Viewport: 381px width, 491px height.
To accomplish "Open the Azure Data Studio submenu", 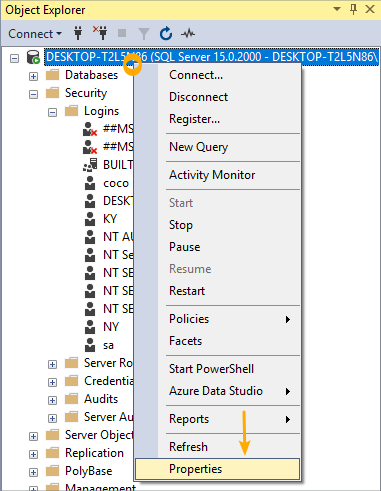I will (217, 391).
